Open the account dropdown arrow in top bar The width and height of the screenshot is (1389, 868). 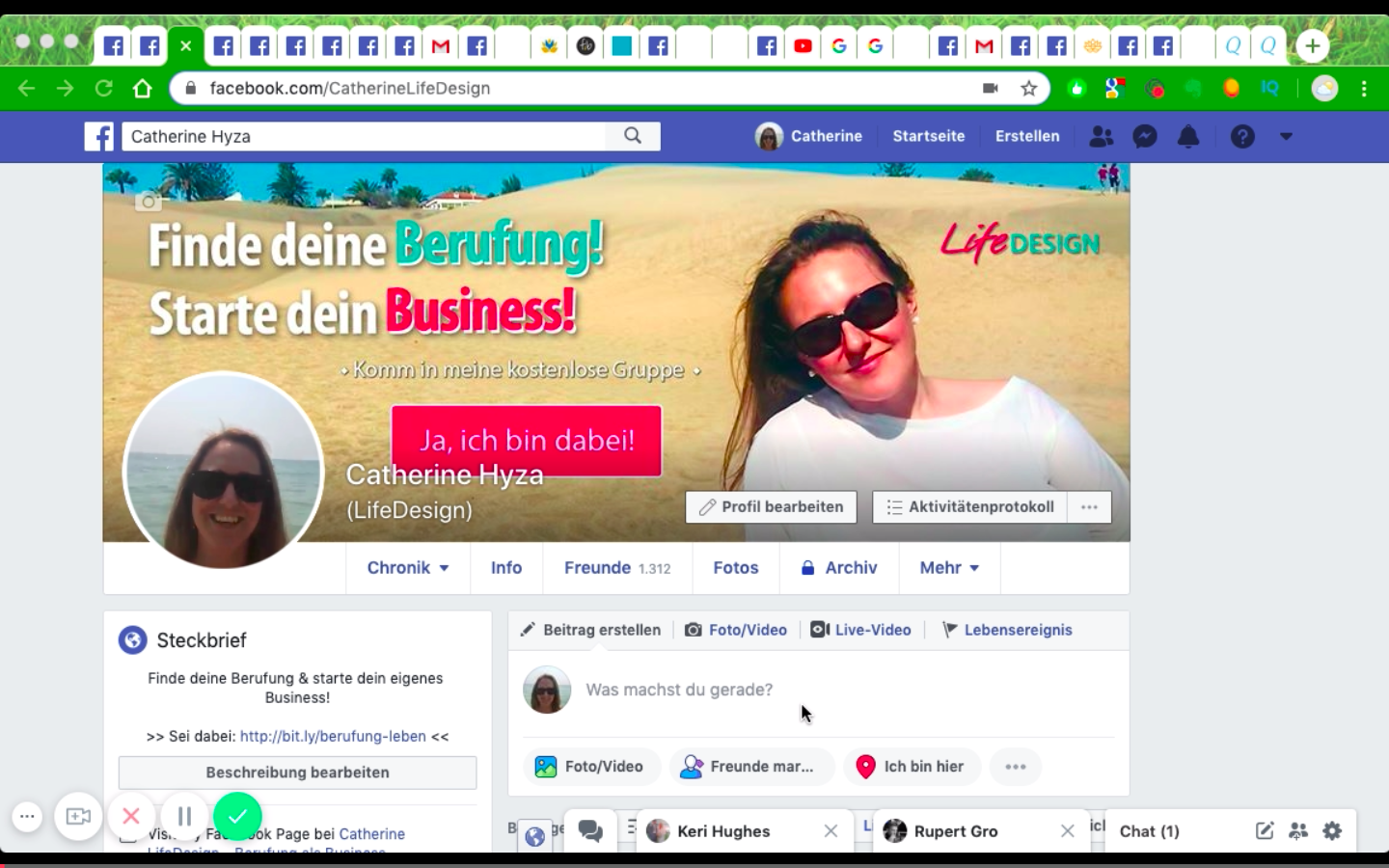point(1286,137)
